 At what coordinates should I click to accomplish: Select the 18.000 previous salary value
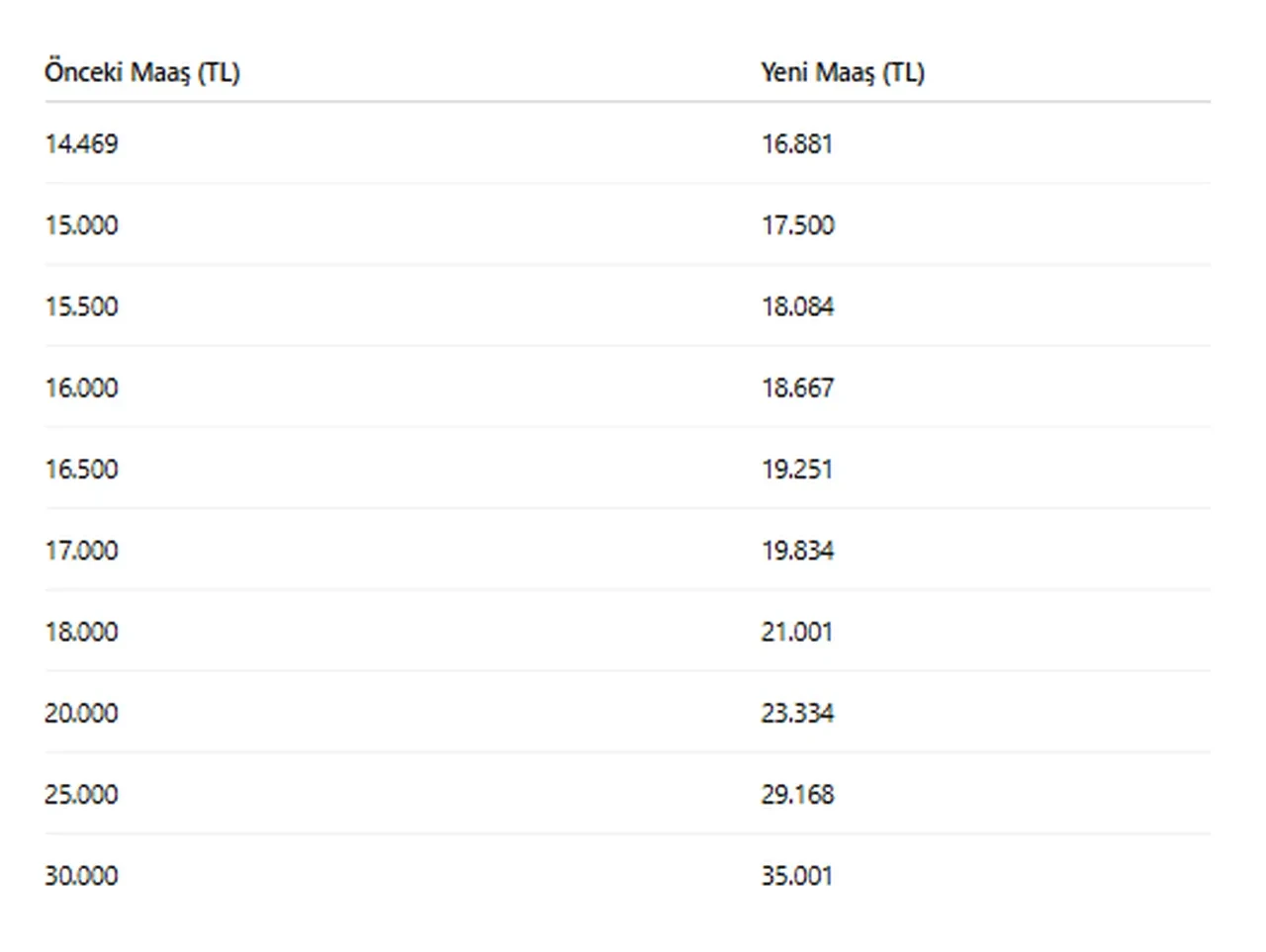pos(81,632)
